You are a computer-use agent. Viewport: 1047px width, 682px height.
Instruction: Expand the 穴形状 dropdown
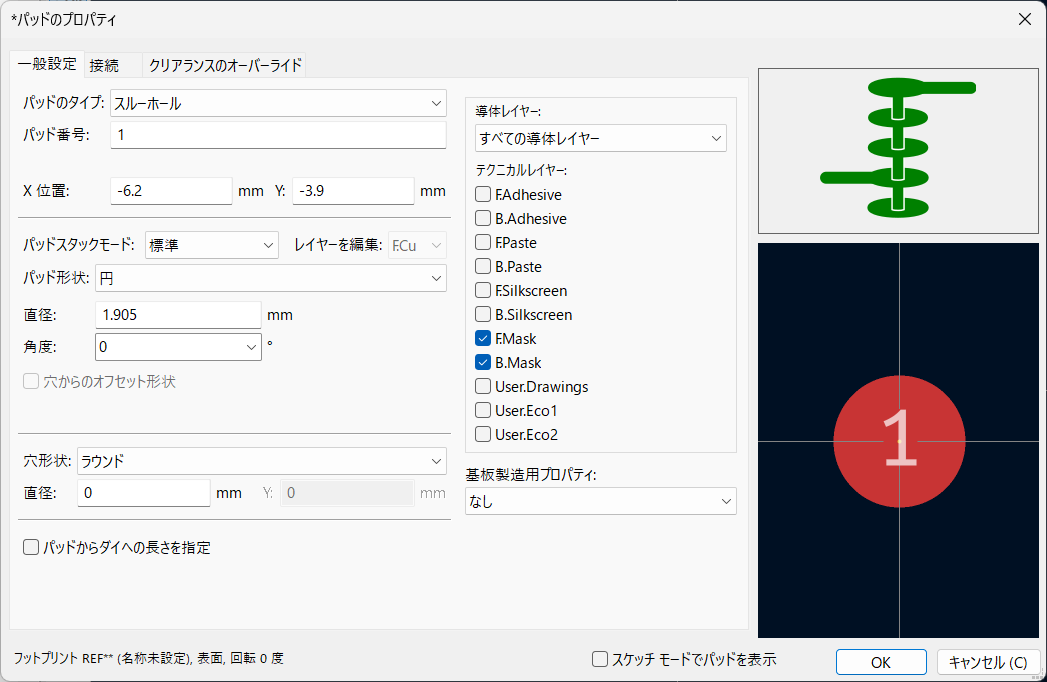(x=261, y=461)
